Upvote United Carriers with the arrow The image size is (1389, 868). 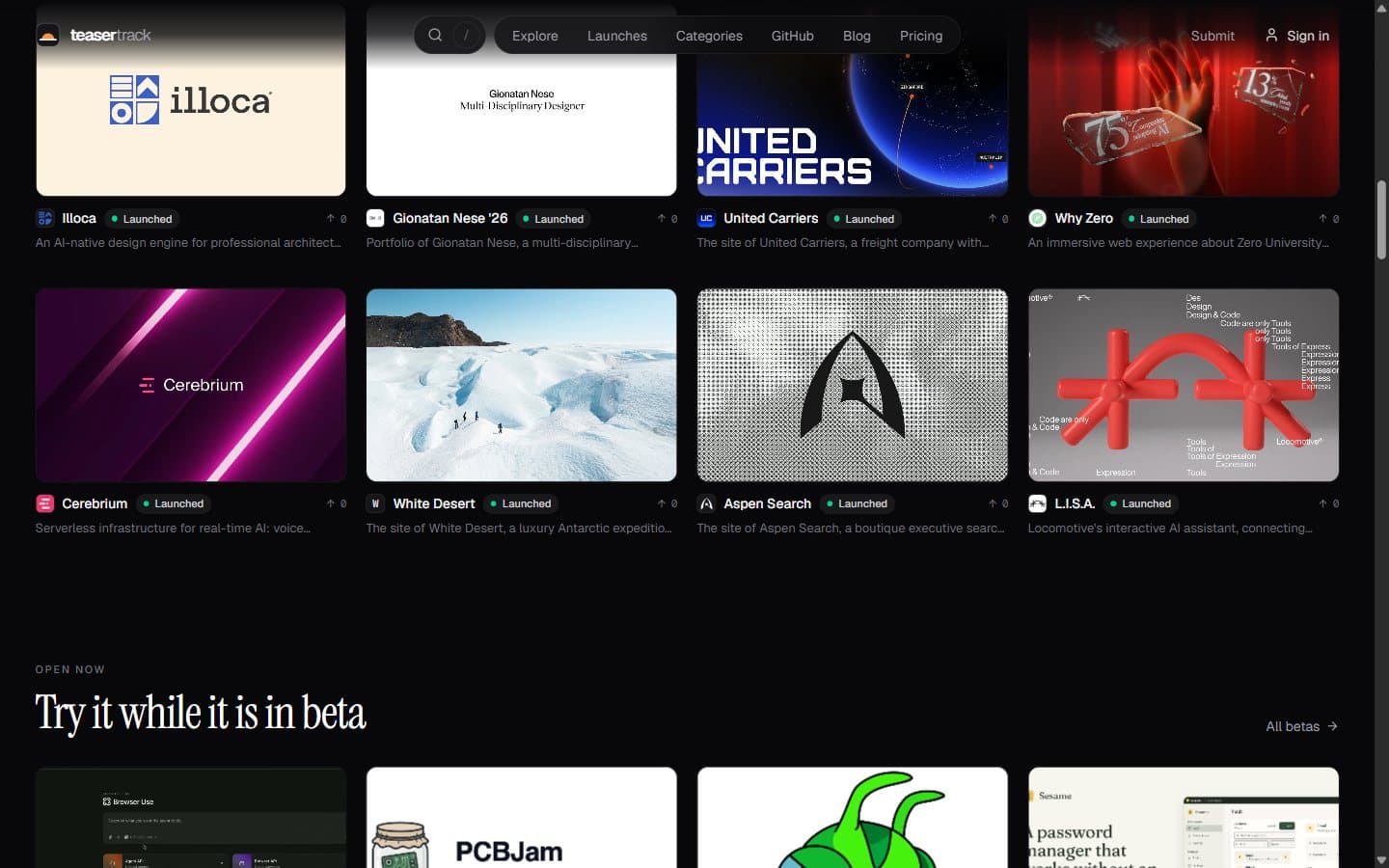(x=992, y=219)
